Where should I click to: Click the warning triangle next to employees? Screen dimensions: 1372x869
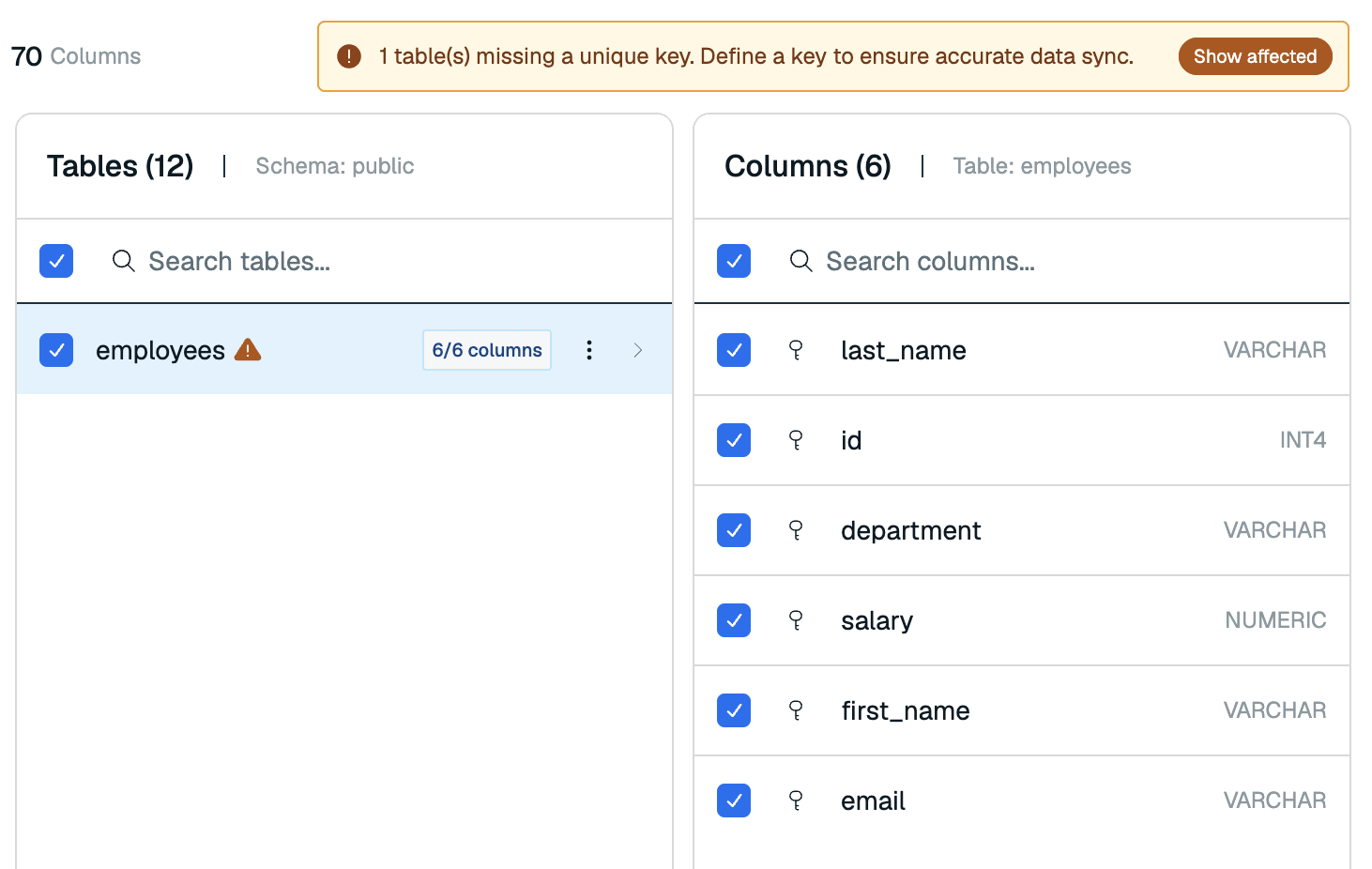click(248, 350)
